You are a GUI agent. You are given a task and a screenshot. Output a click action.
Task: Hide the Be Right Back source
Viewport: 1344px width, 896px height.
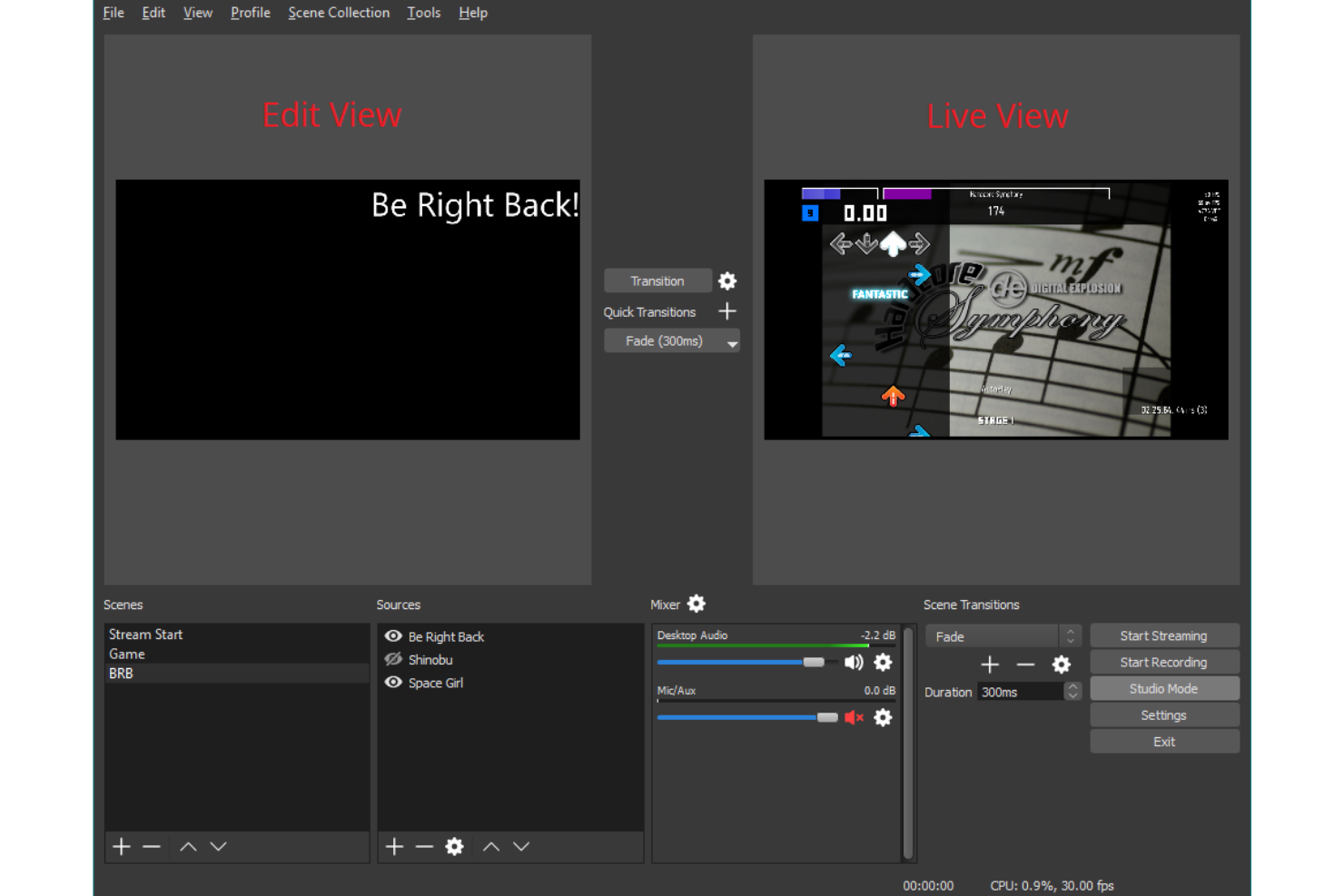pyautogui.click(x=393, y=635)
